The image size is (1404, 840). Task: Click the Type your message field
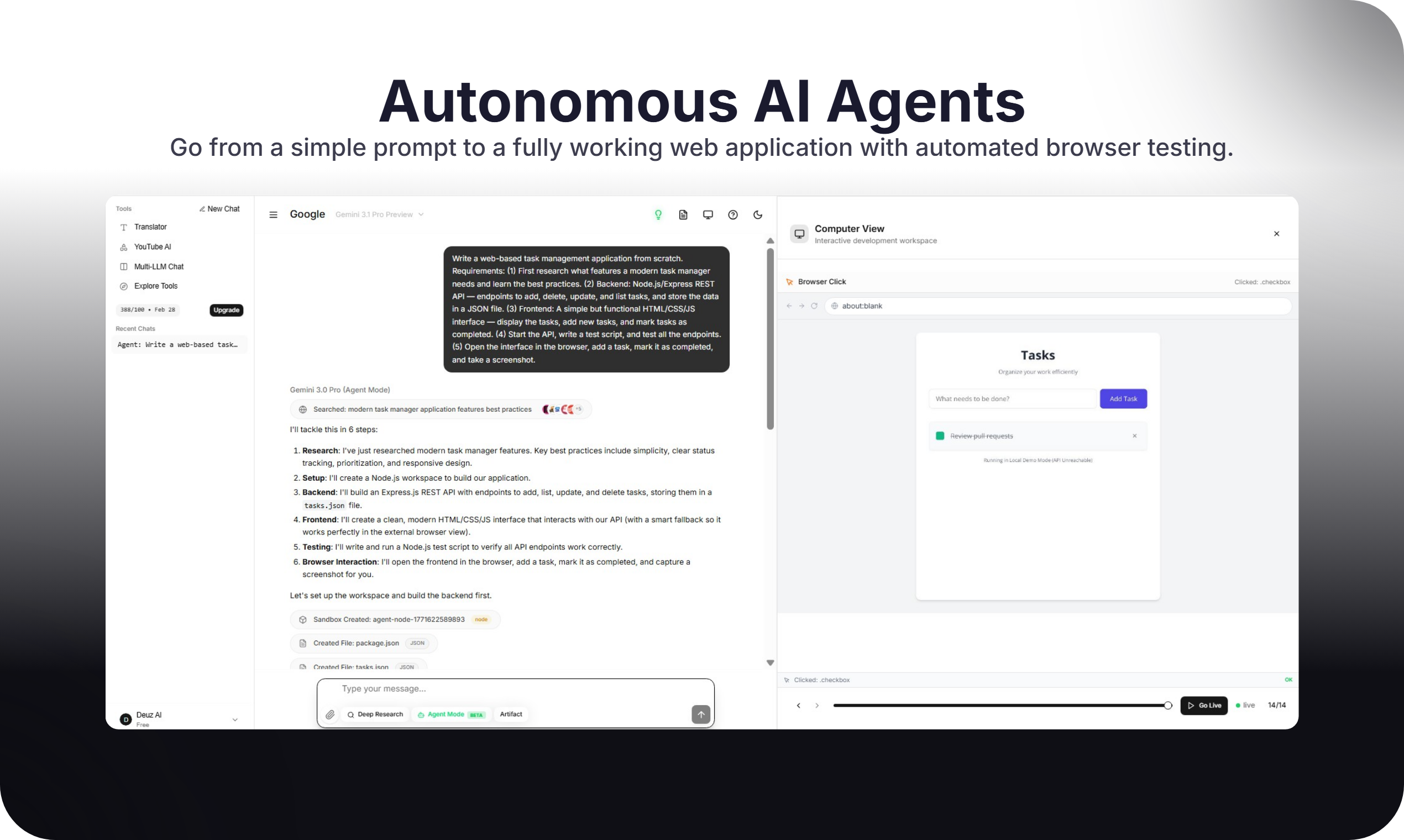pyautogui.click(x=510, y=689)
